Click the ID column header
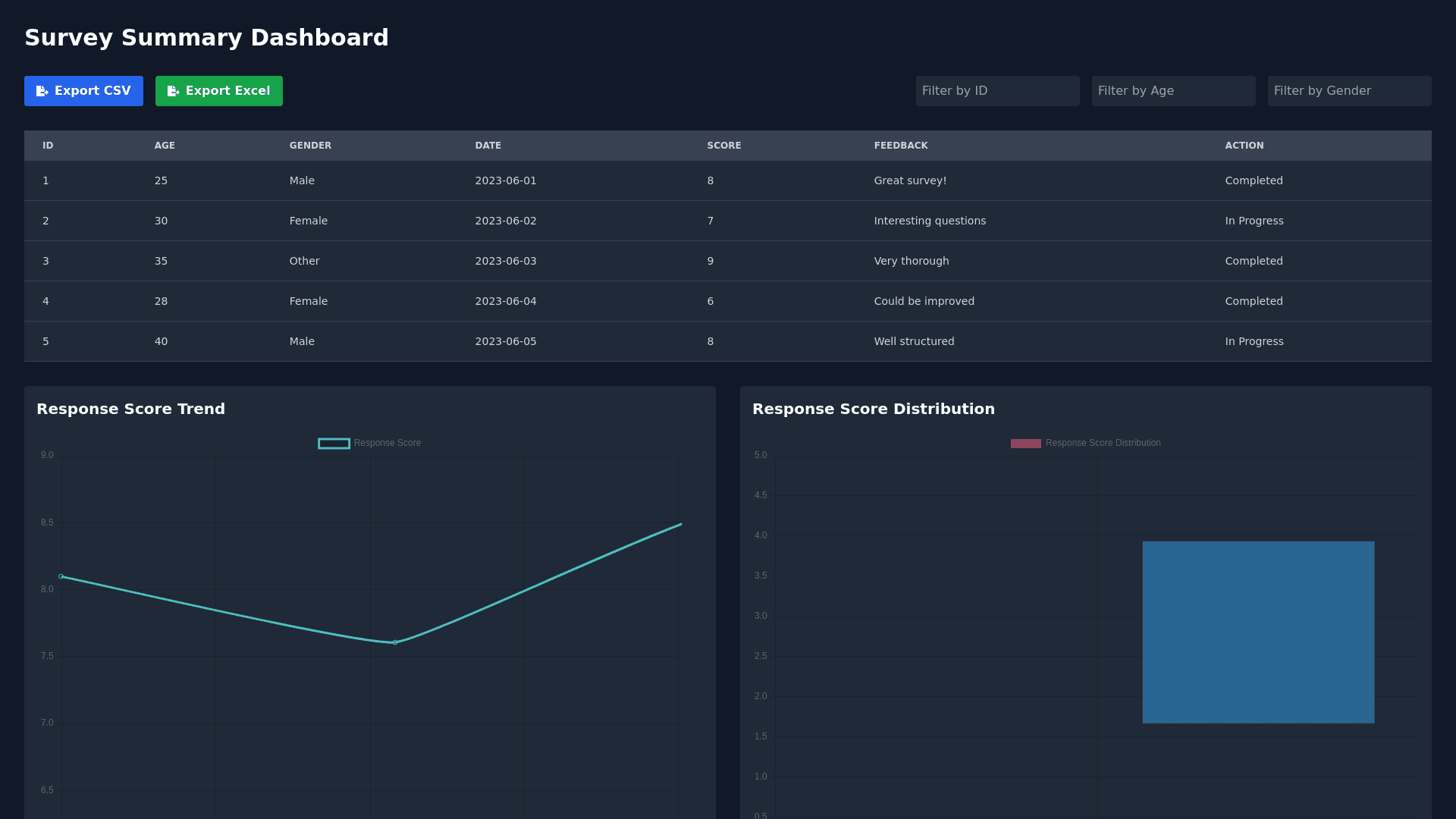 point(48,146)
